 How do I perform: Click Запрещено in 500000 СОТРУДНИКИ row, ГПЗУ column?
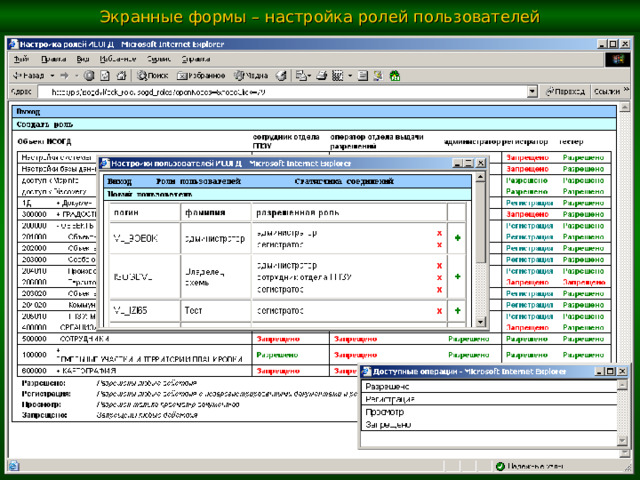278,339
